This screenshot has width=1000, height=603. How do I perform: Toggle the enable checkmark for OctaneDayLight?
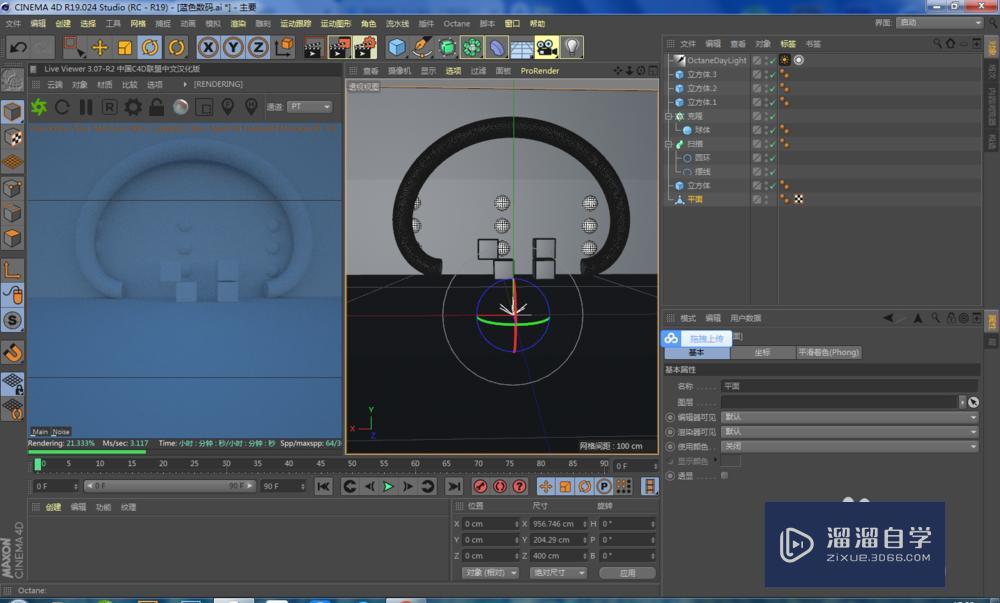coord(773,60)
